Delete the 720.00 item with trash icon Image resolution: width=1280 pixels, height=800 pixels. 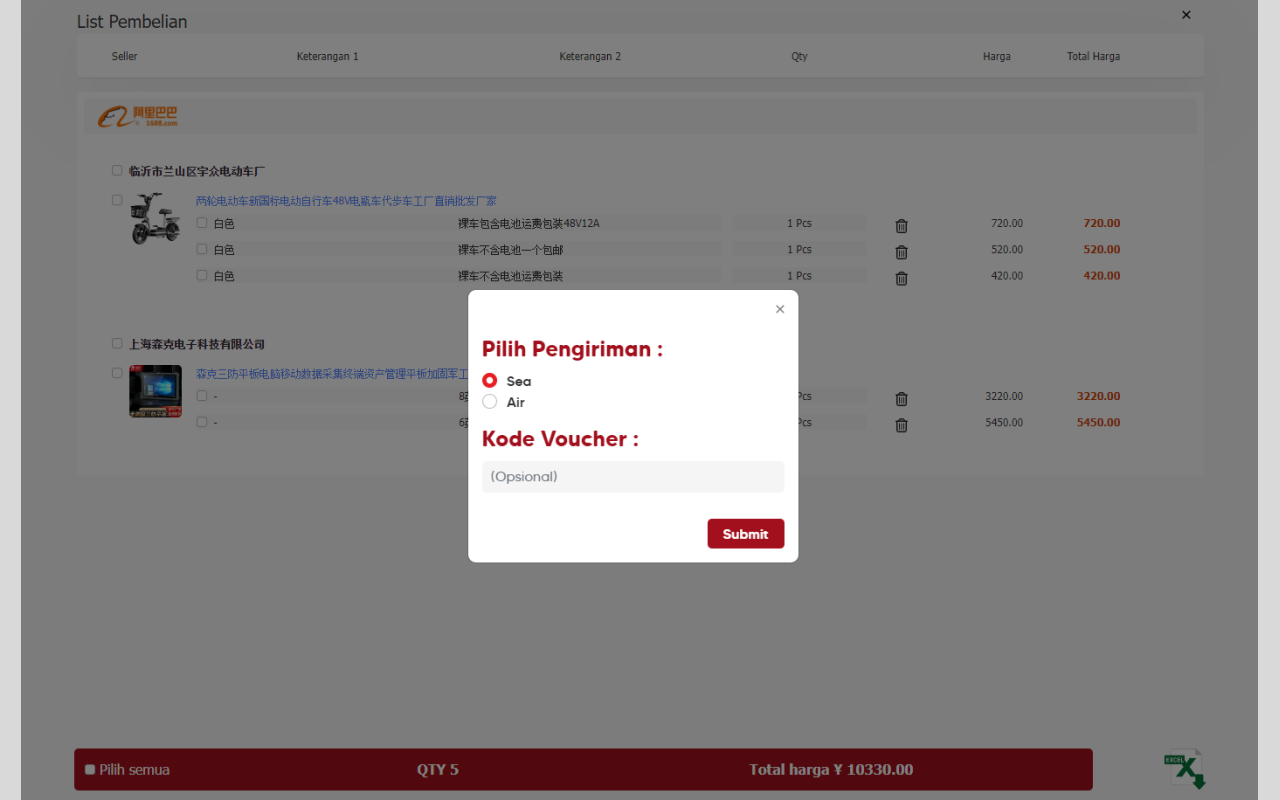pyautogui.click(x=901, y=226)
